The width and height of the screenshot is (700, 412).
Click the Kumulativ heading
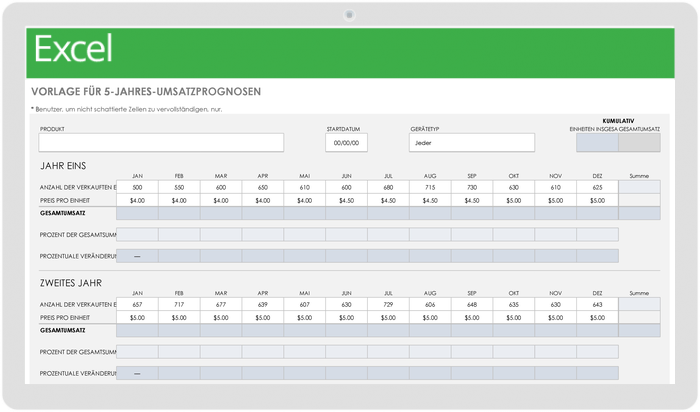point(618,121)
